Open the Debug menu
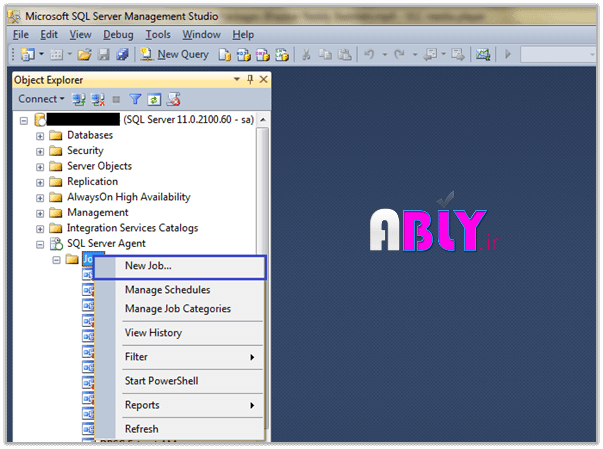Screen dimensions: 603x449 coord(118,35)
